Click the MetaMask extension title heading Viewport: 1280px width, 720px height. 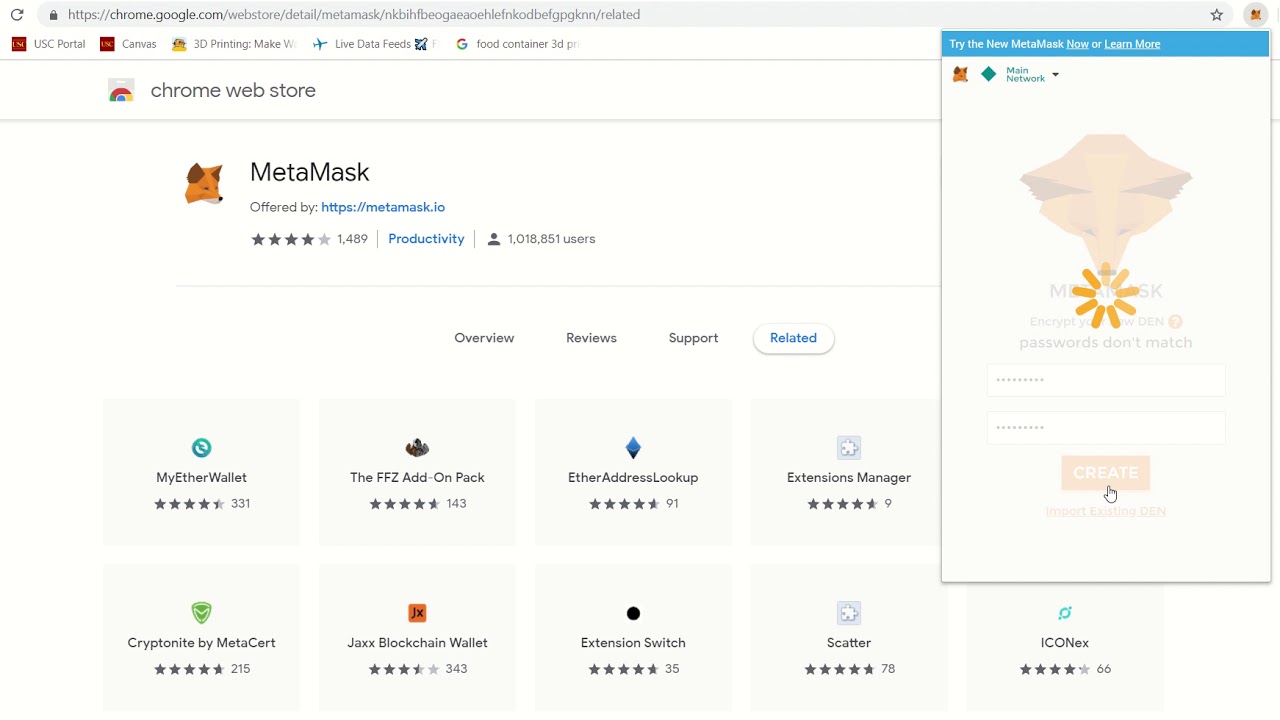click(x=310, y=172)
